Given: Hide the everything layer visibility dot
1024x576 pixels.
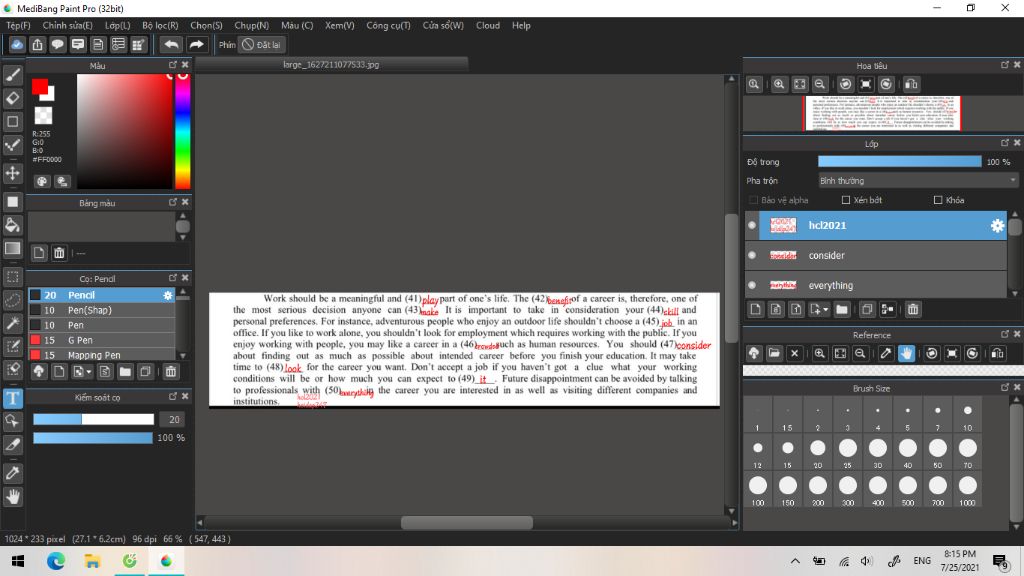Looking at the screenshot, I should pyautogui.click(x=752, y=285).
